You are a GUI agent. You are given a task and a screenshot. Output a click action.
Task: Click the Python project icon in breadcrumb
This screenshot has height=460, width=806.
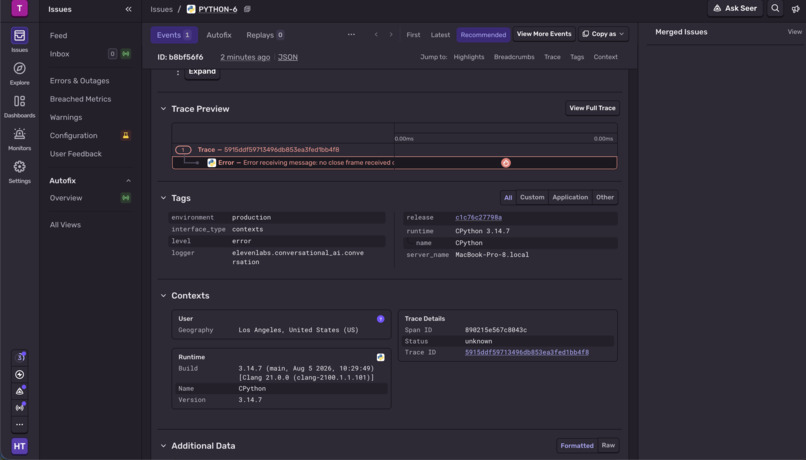pyautogui.click(x=191, y=9)
